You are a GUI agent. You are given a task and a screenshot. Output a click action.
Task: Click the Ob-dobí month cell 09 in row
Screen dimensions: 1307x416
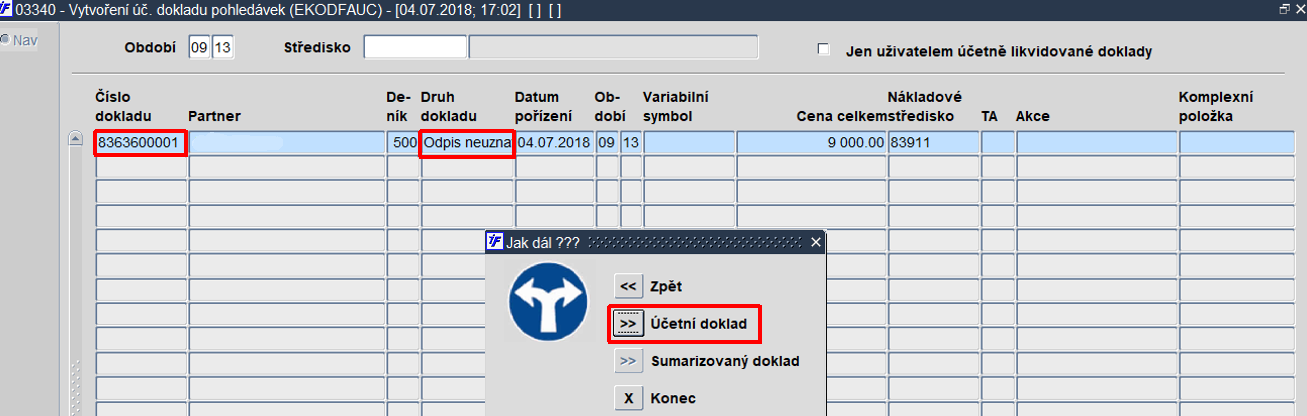607,143
